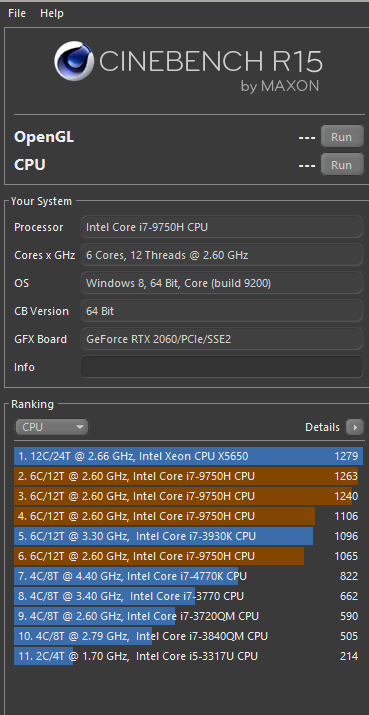This screenshot has height=715, width=369.
Task: Click the Processor field Intel Core i7-9750H
Action: pyautogui.click(x=222, y=227)
